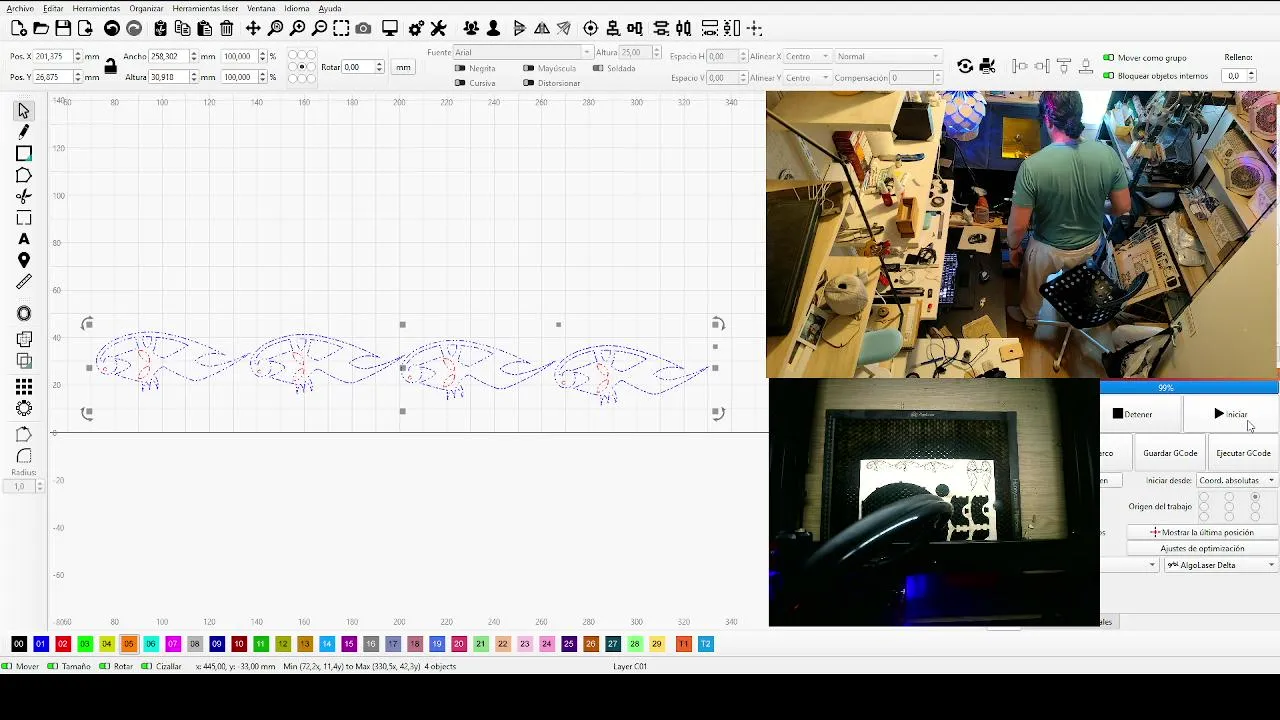Open the Preview monitor icon
The image size is (1280, 720).
click(390, 29)
